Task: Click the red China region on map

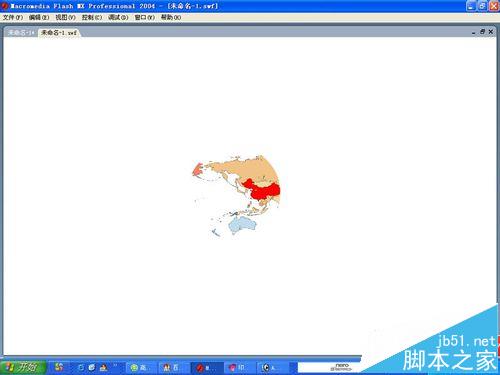Action: point(262,191)
